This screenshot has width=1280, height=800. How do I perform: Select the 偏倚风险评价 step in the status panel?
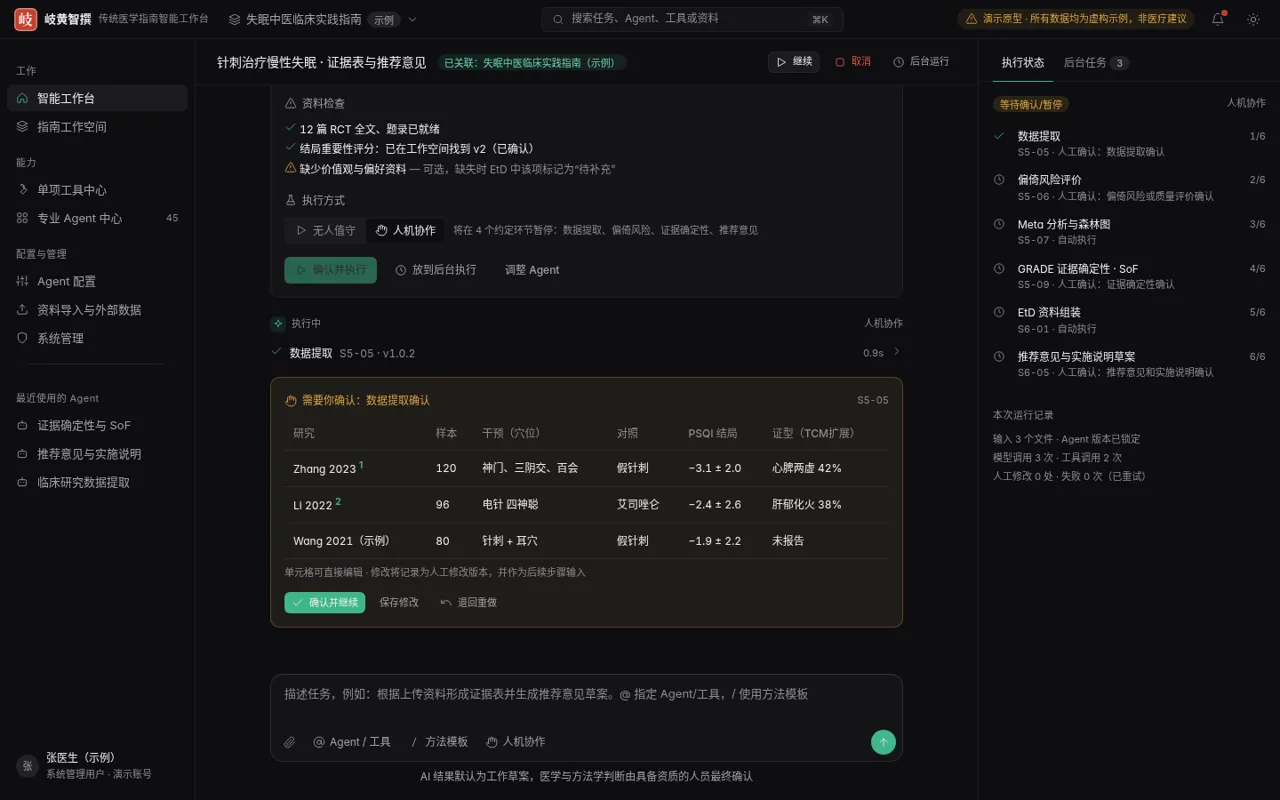tap(1129, 187)
